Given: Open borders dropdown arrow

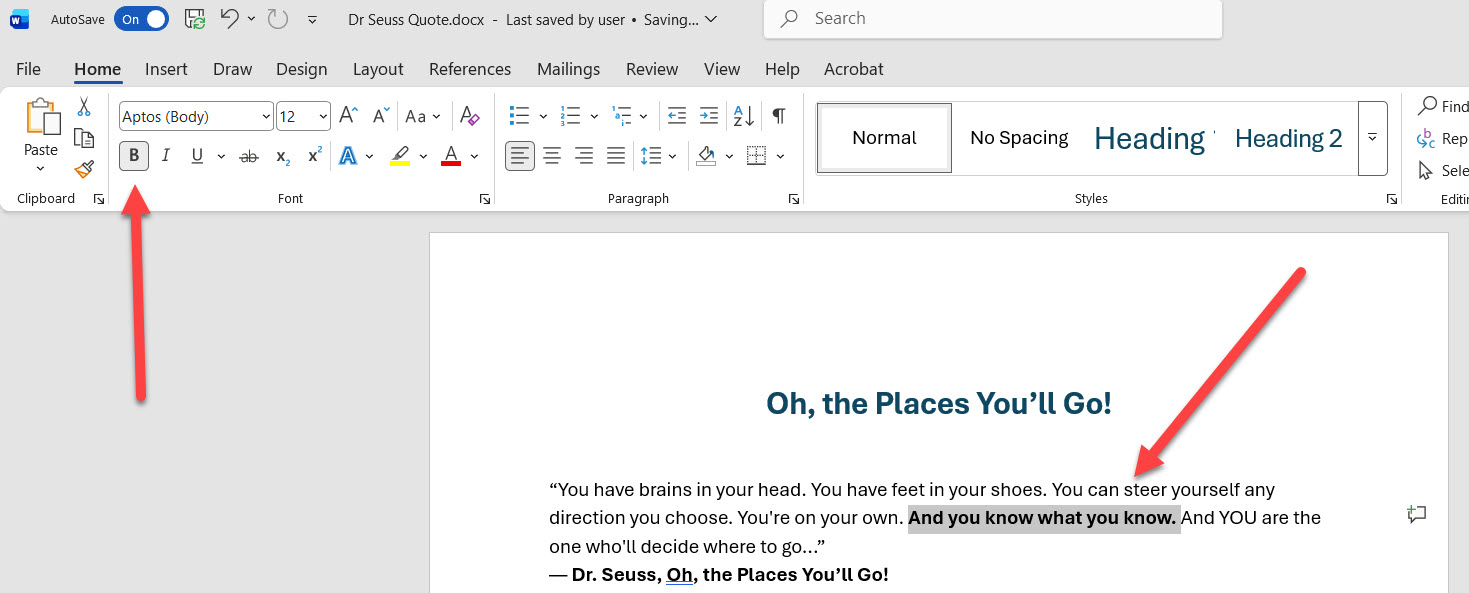Looking at the screenshot, I should pyautogui.click(x=780, y=157).
